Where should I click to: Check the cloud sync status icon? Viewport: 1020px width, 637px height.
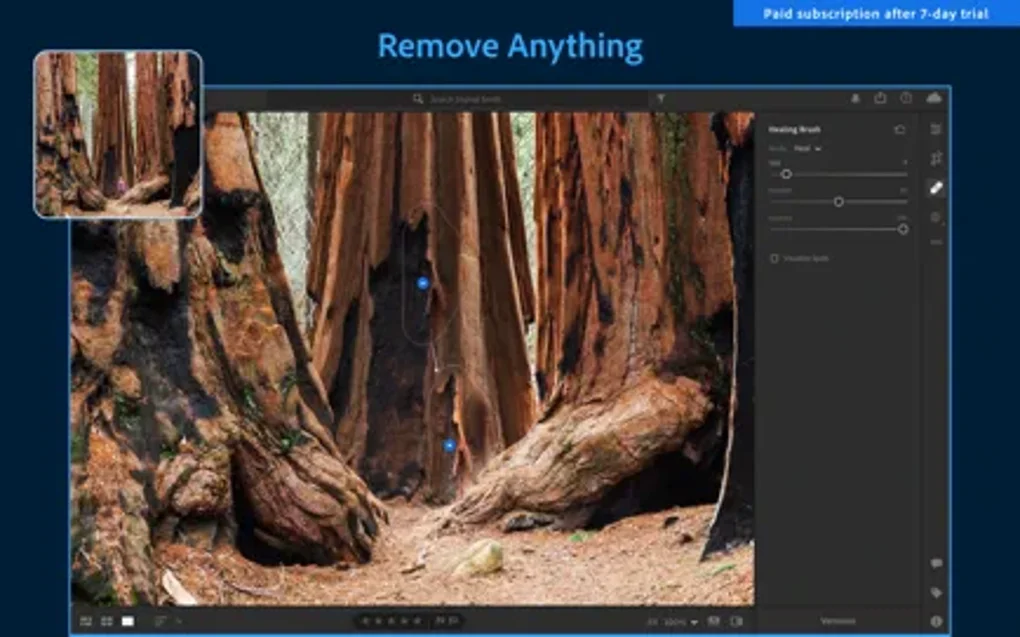pyautogui.click(x=935, y=98)
